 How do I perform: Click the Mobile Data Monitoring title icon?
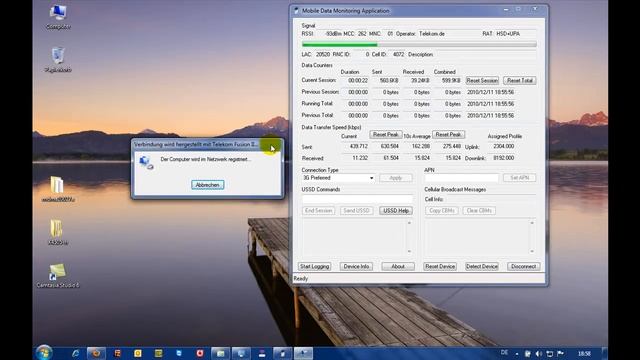pyautogui.click(x=297, y=11)
